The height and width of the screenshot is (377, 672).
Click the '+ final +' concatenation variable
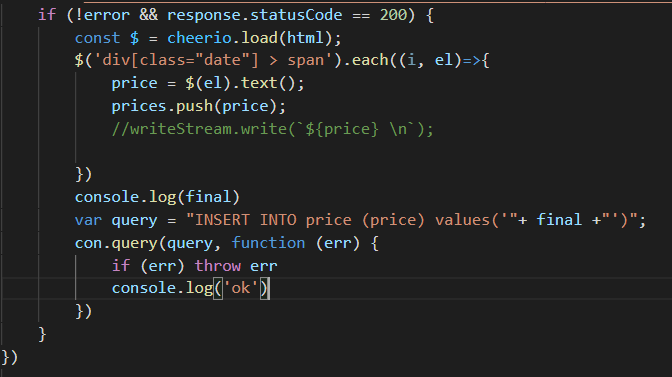pyautogui.click(x=559, y=220)
